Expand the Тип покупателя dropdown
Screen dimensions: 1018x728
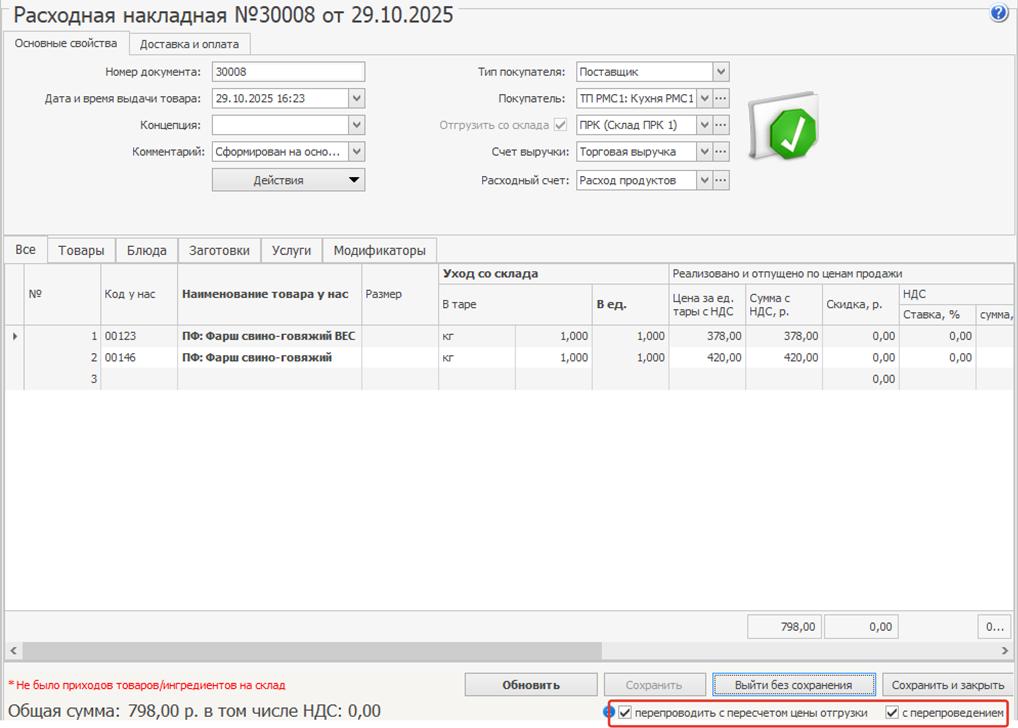(721, 72)
